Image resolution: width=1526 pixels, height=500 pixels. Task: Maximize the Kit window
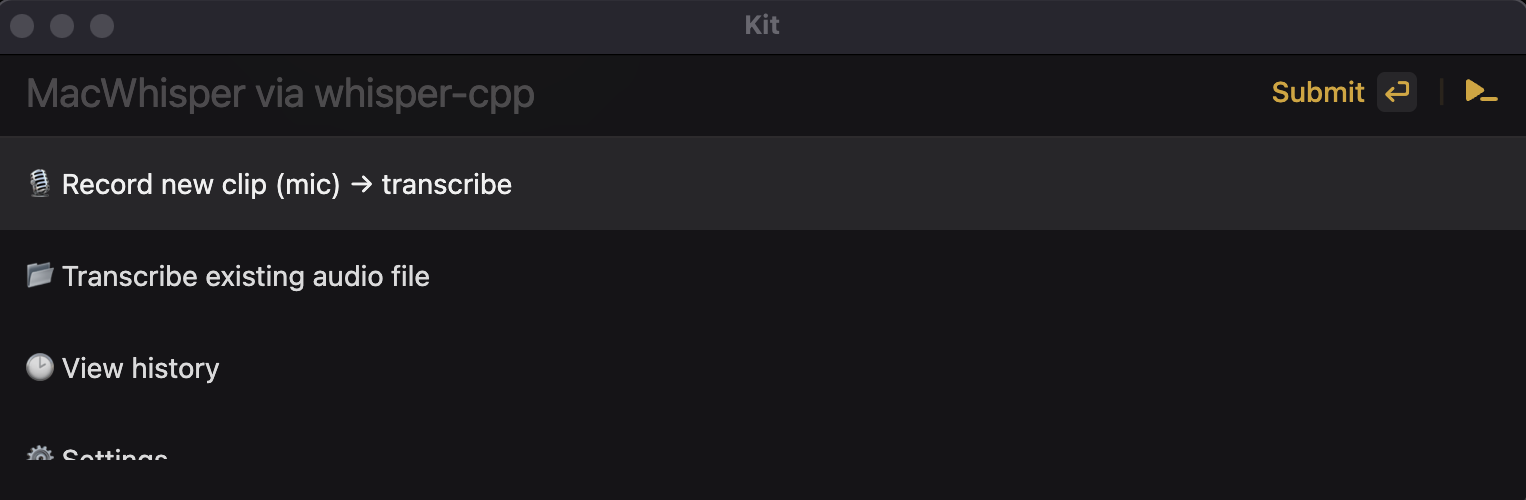pos(102,26)
